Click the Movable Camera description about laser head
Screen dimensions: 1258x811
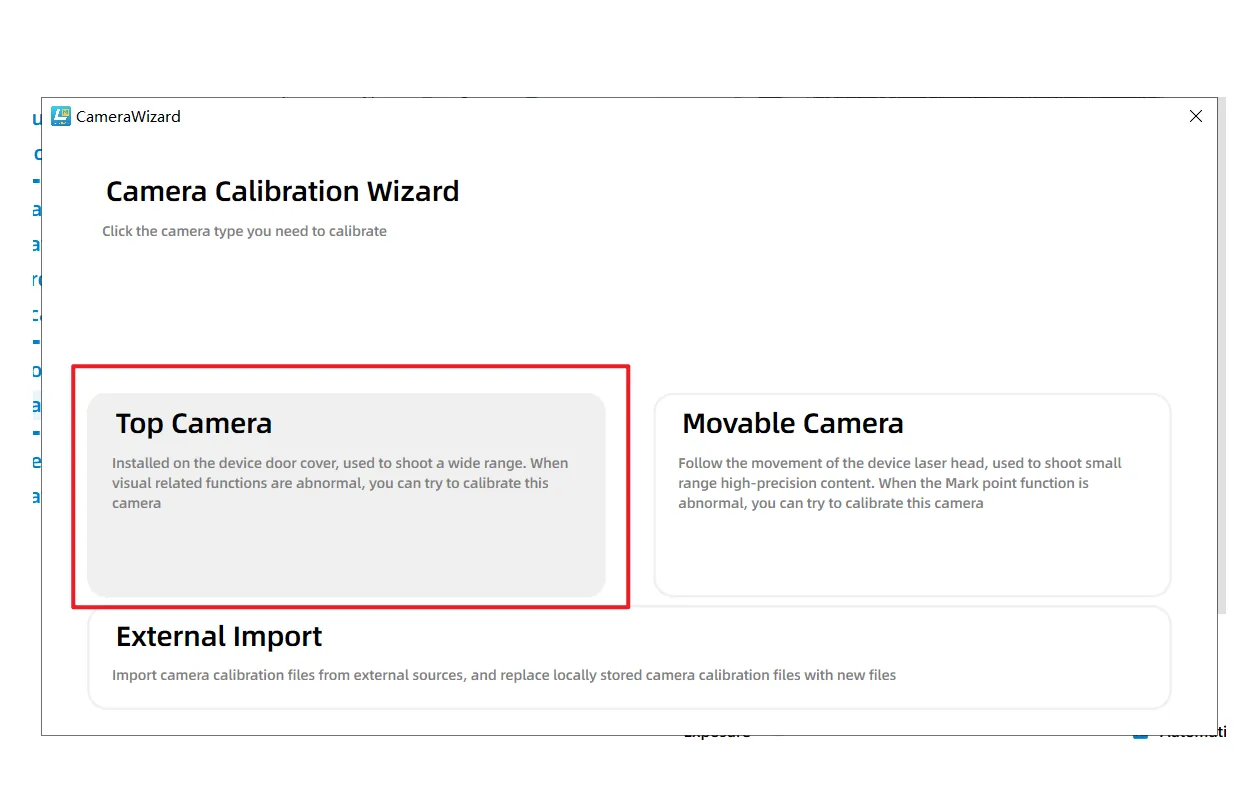click(899, 483)
